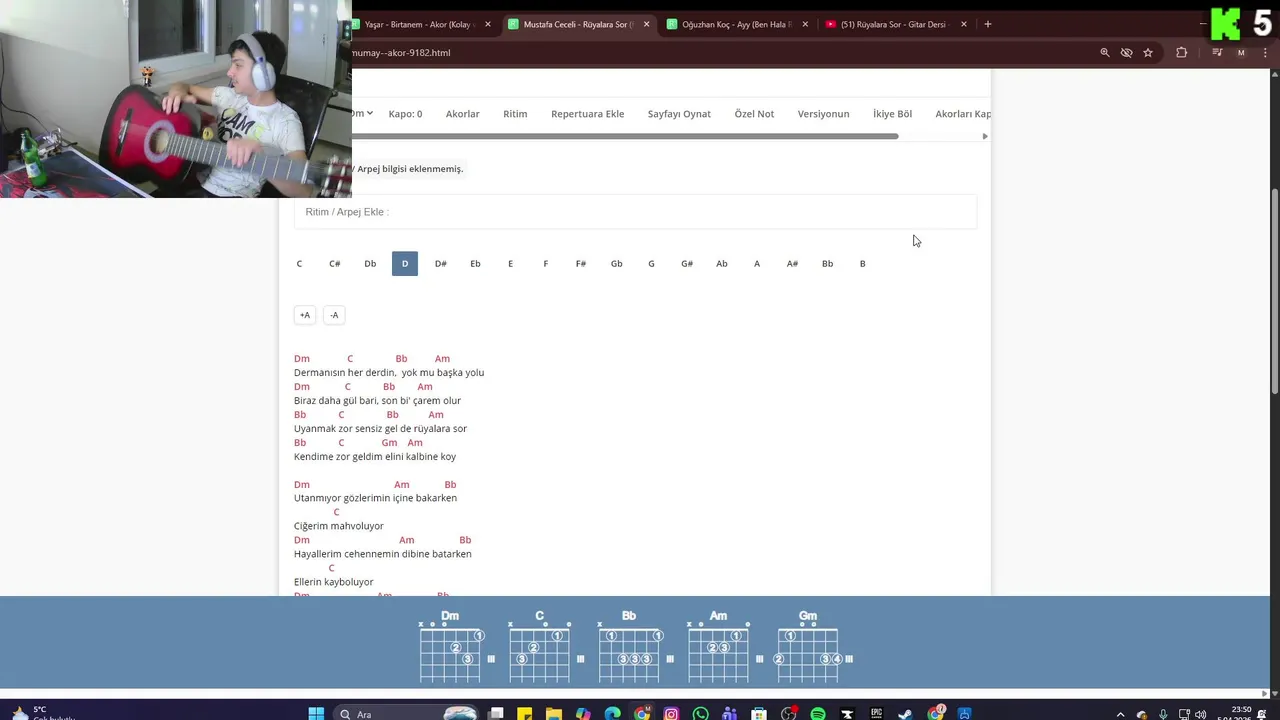The height and width of the screenshot is (720, 1280).
Task: Open Akorlar menu item
Action: (x=463, y=114)
